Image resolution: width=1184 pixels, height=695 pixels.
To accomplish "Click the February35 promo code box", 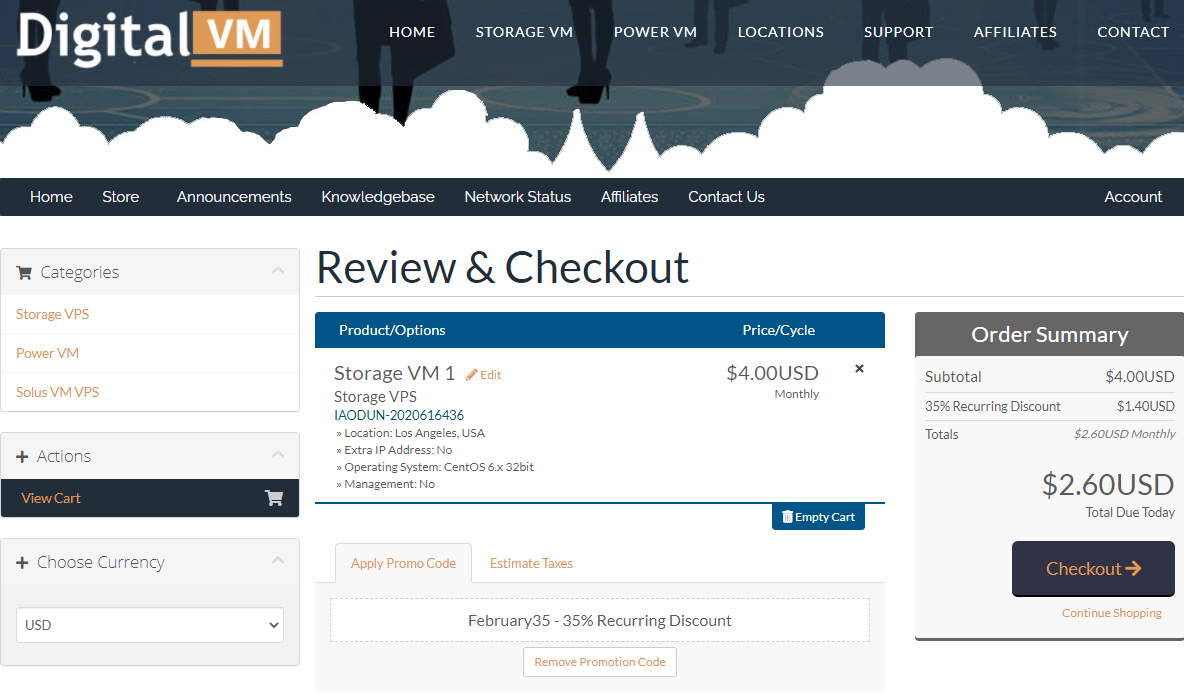I will click(600, 620).
